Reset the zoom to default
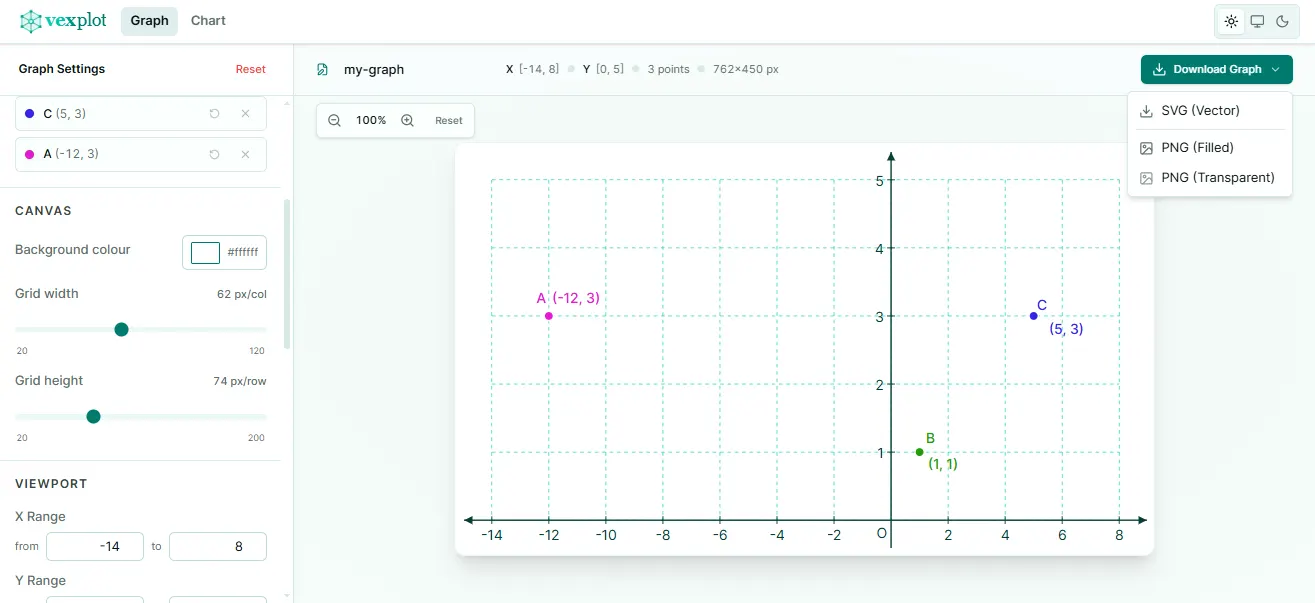The width and height of the screenshot is (1315, 603). (x=448, y=120)
